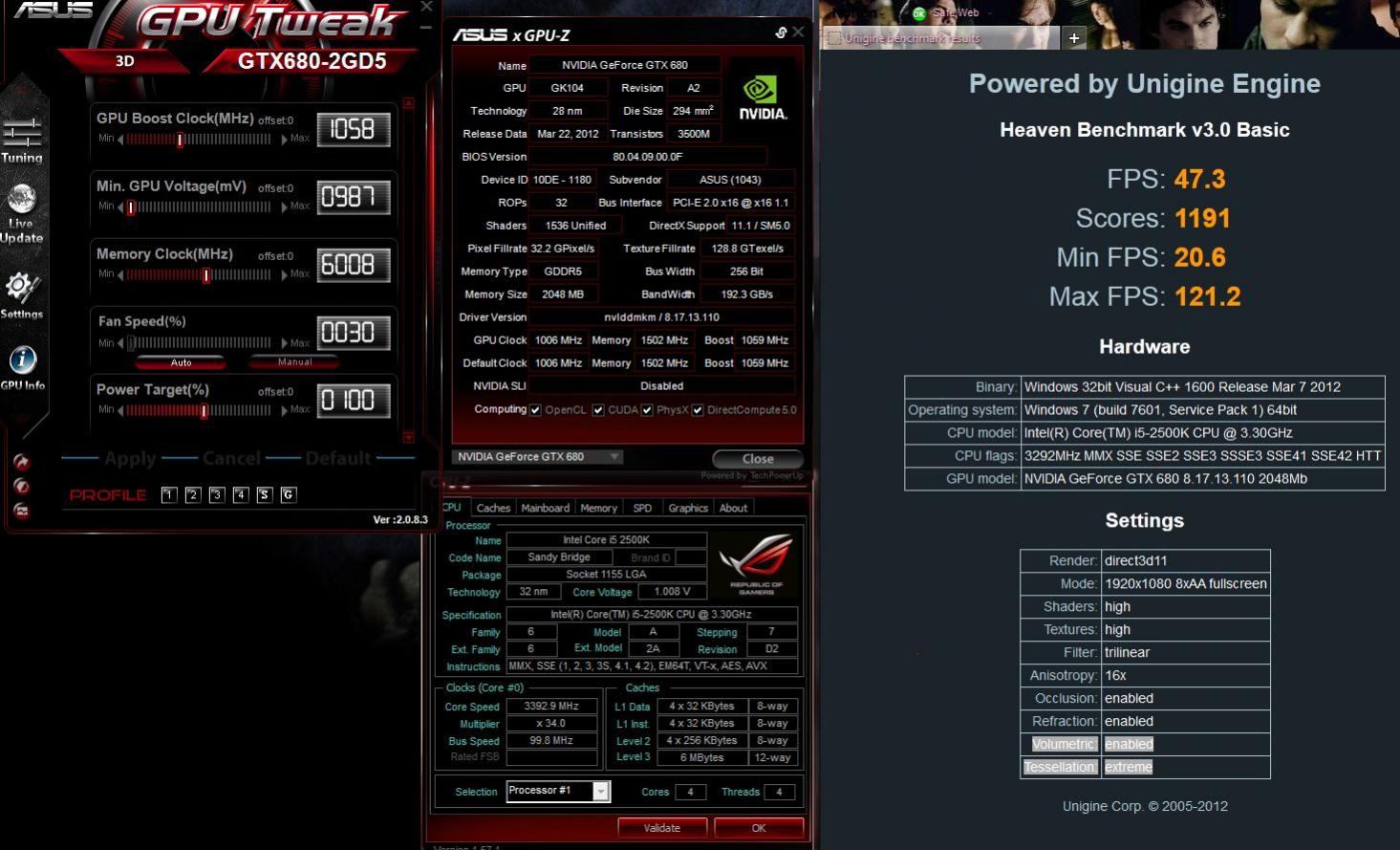Viewport: 1400px width, 850px height.
Task: Load profile slot 1
Action: 169,494
